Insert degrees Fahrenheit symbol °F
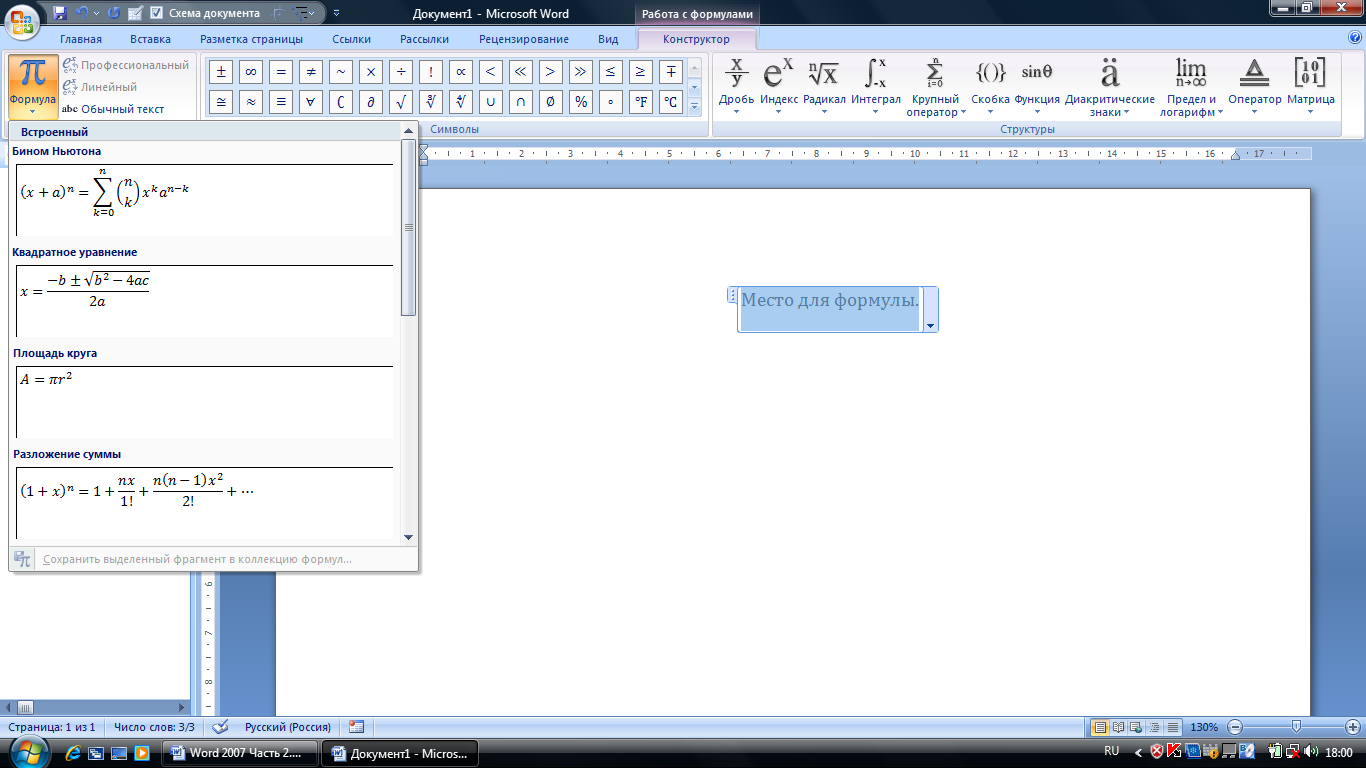1366x768 pixels. [641, 101]
